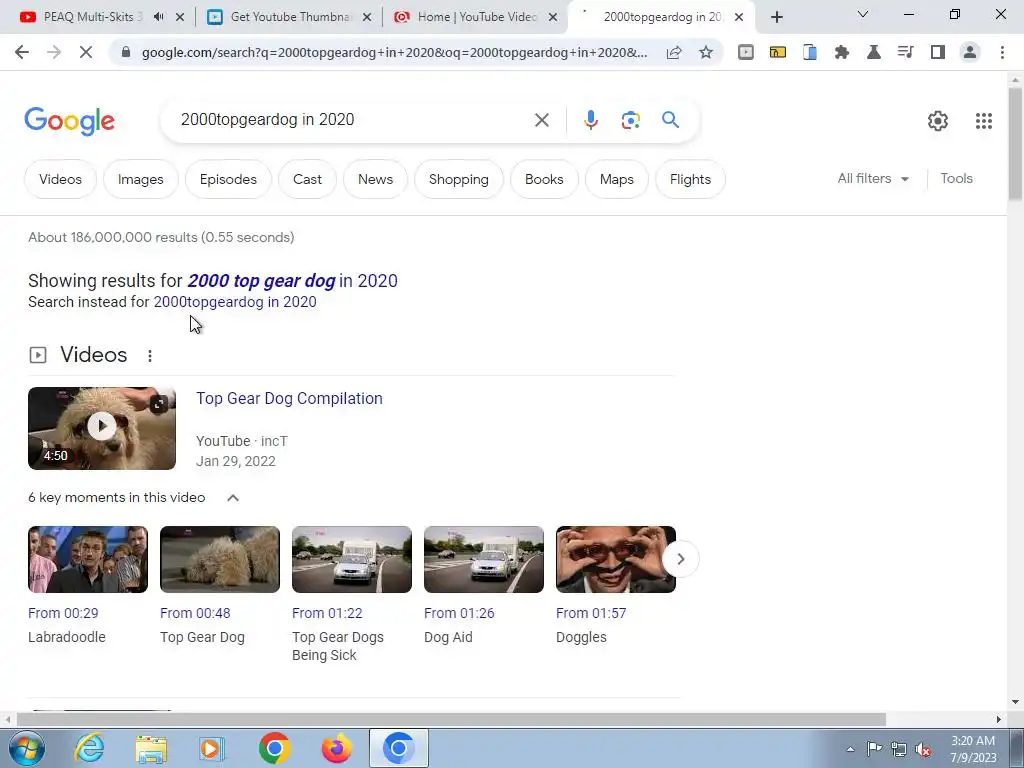
Task: Stop loading the page
Action: click(x=86, y=52)
